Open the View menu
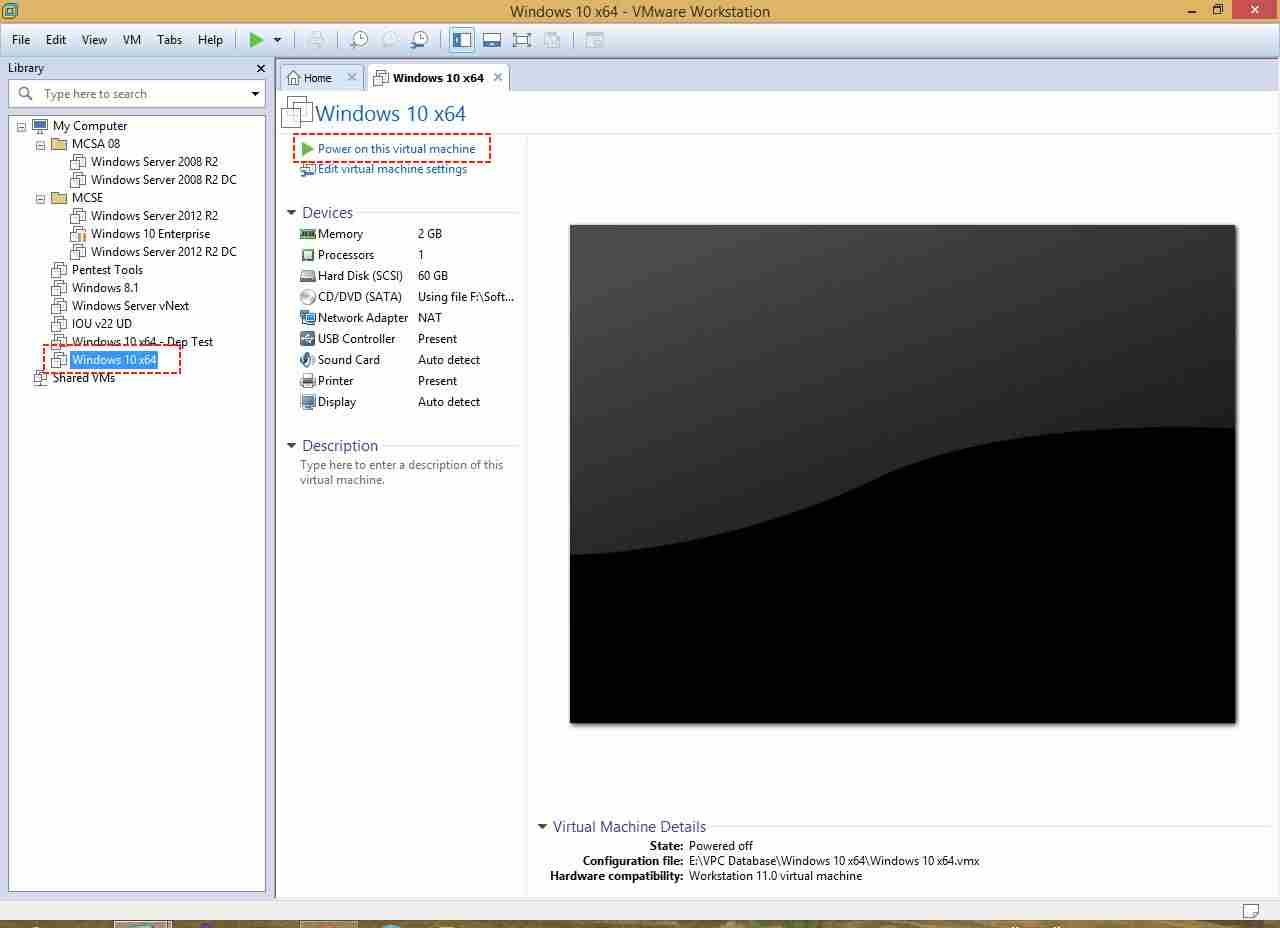The width and height of the screenshot is (1280, 928). point(94,40)
